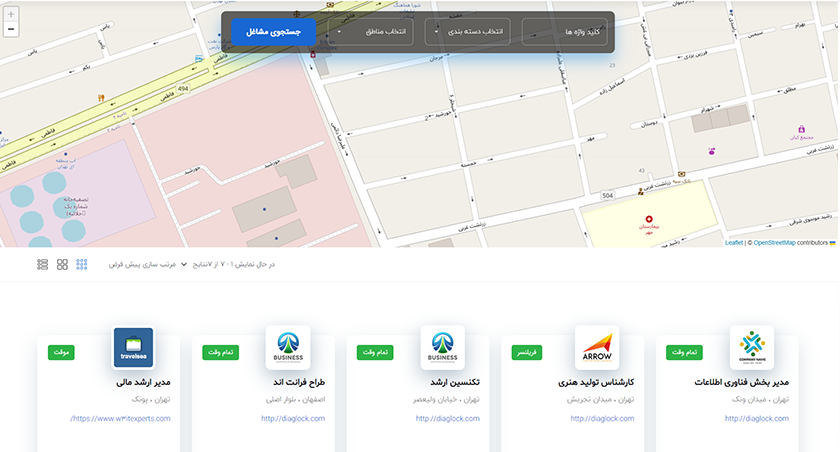
Task: Switch to list view layout
Action: pyautogui.click(x=43, y=265)
